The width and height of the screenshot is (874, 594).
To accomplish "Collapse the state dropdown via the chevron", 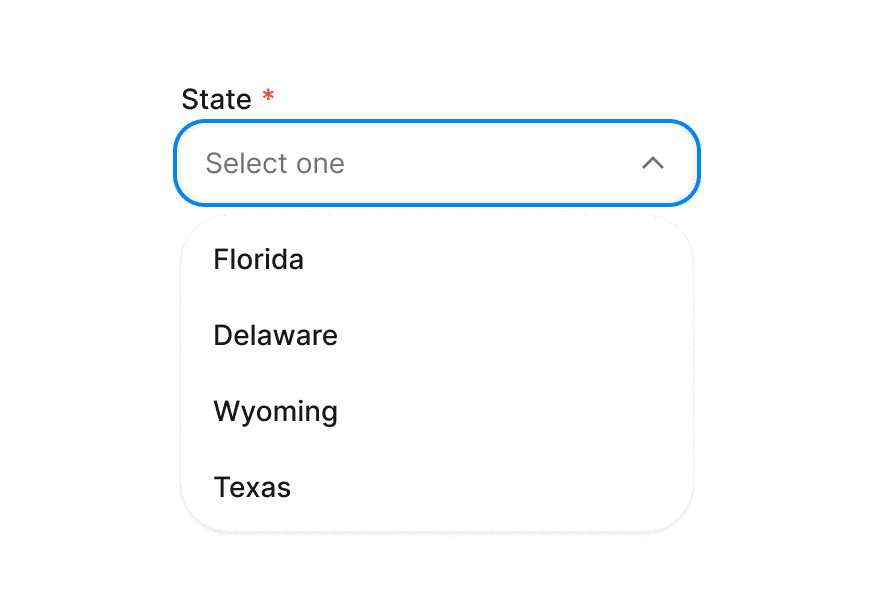I will pyautogui.click(x=653, y=163).
